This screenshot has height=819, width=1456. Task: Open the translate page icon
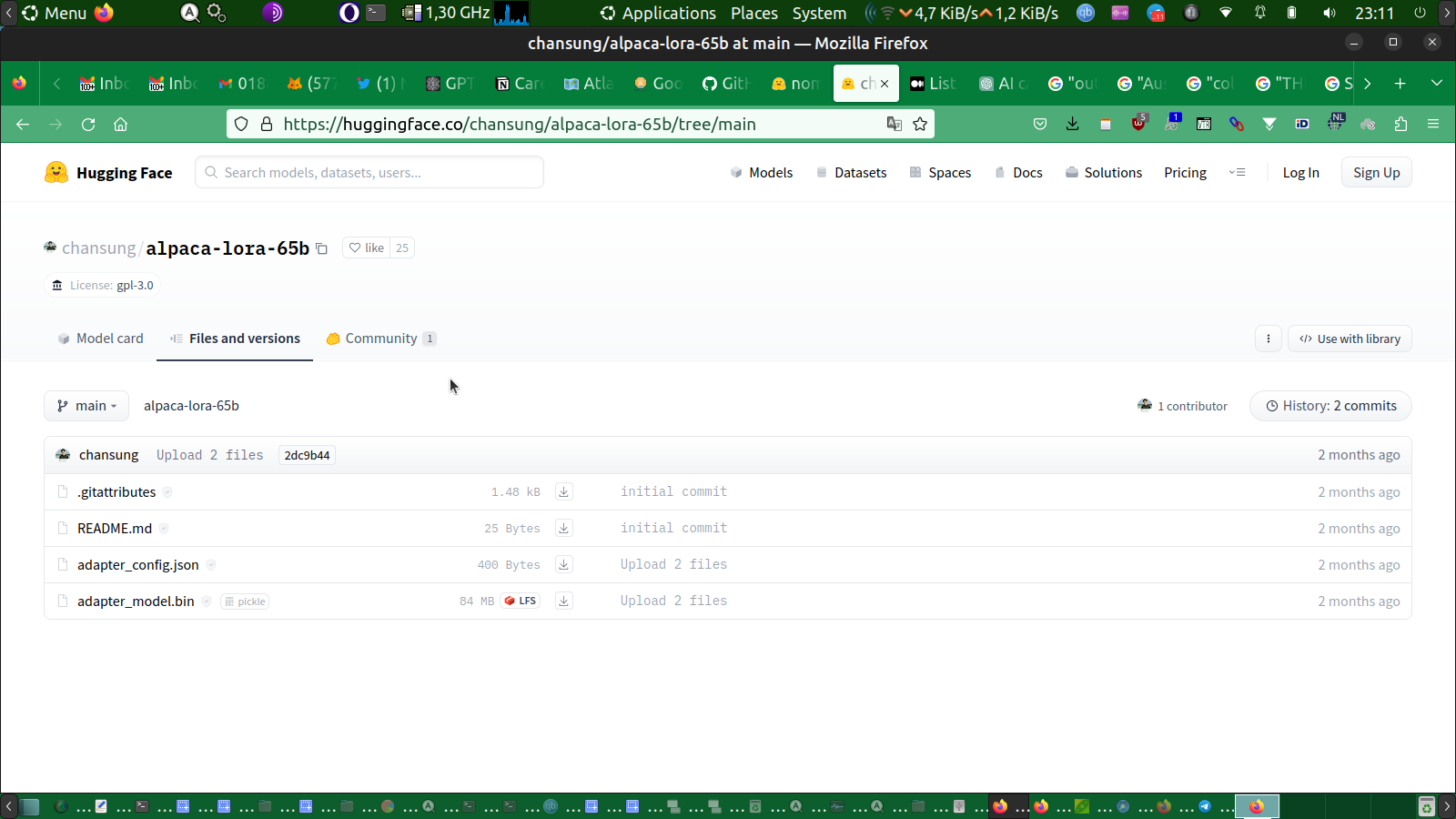coord(895,124)
